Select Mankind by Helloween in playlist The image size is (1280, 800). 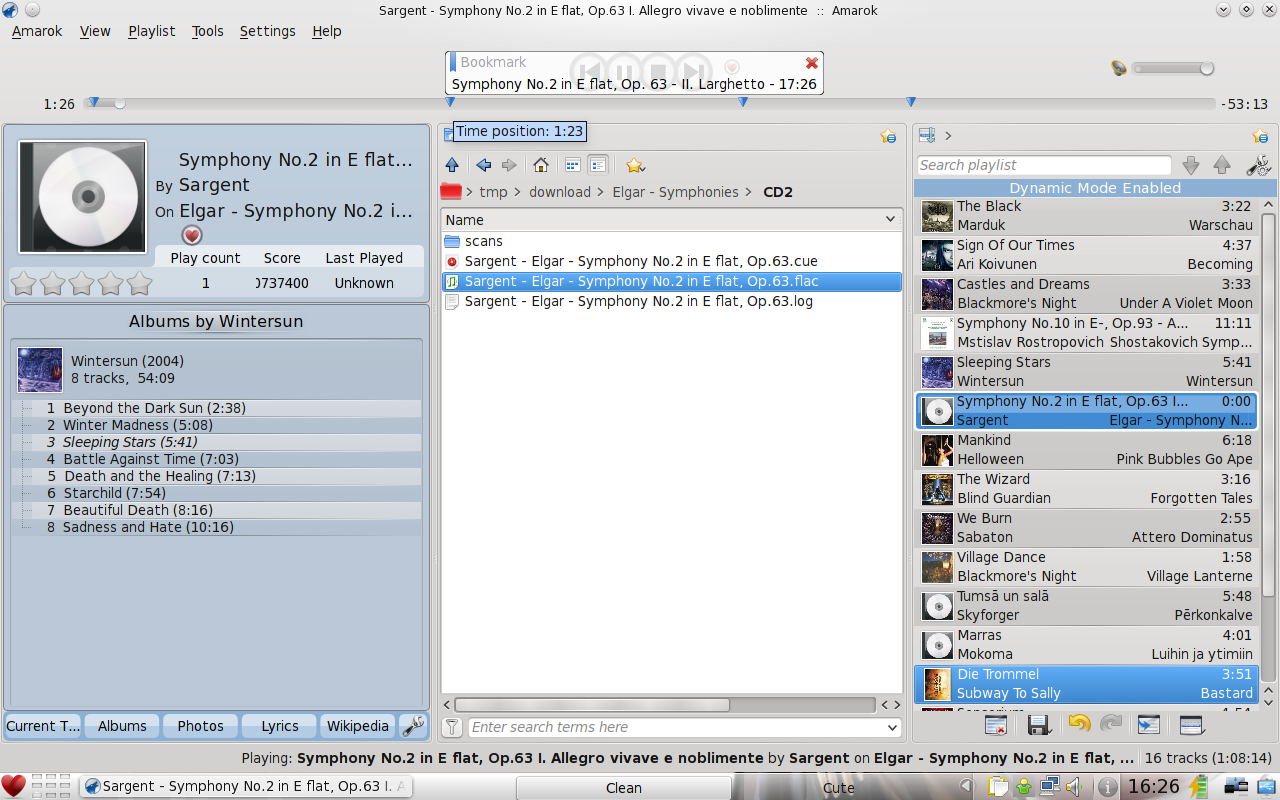tap(1087, 450)
